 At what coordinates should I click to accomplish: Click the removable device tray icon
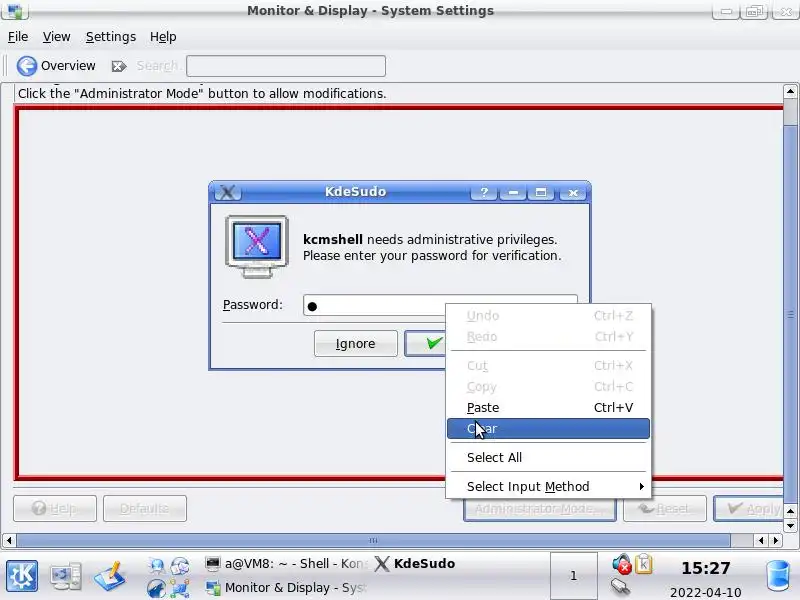pyautogui.click(x=620, y=587)
